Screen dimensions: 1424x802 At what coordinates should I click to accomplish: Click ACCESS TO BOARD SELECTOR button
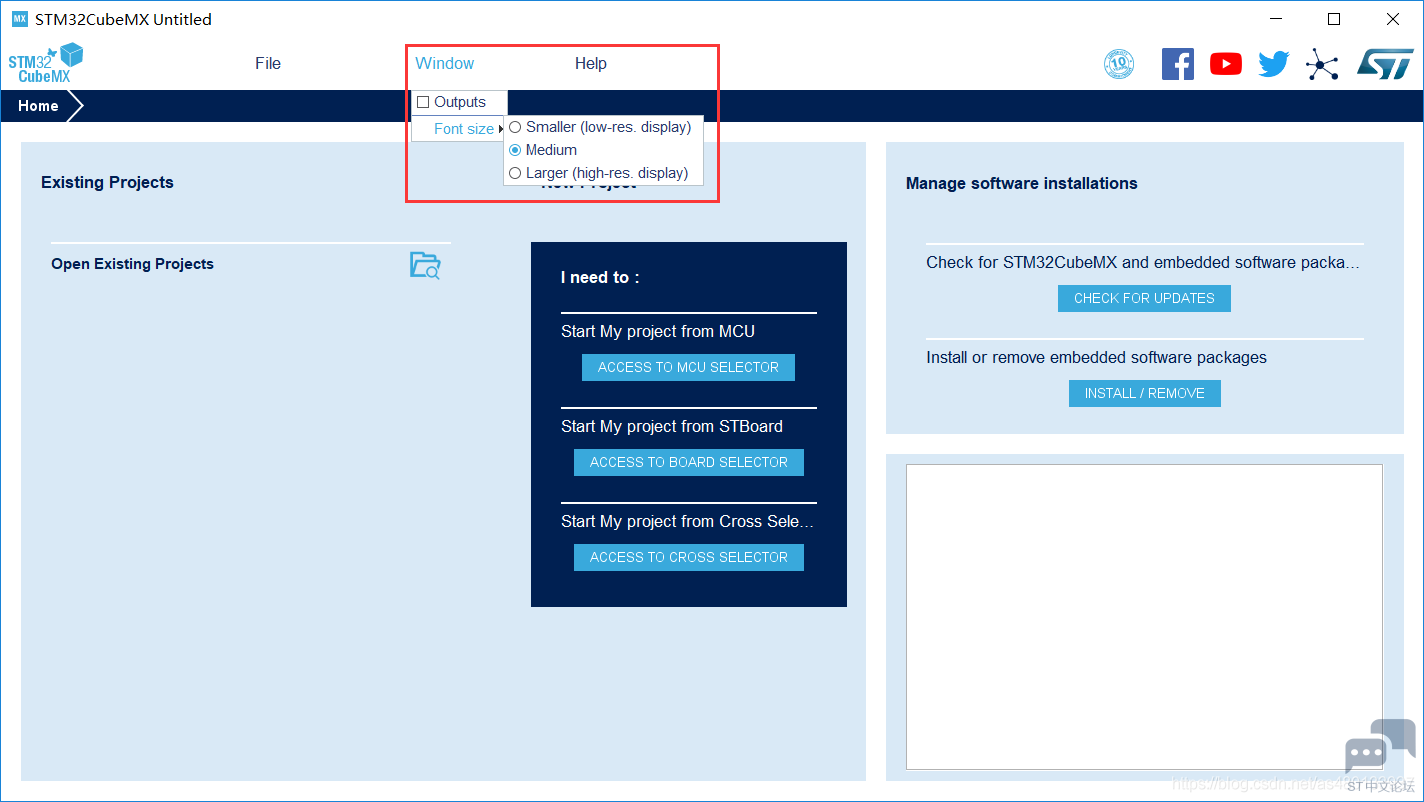(689, 462)
